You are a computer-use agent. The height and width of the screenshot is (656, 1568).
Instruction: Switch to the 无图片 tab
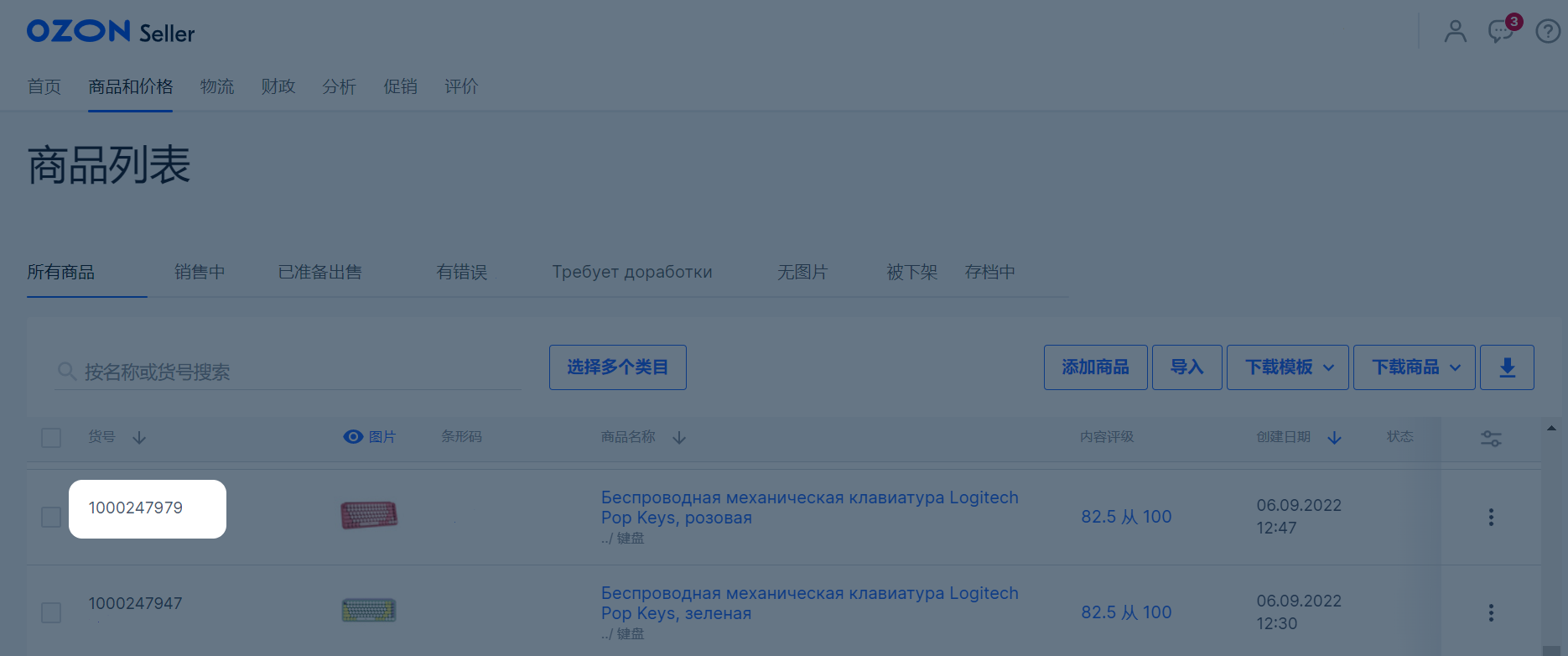point(802,272)
